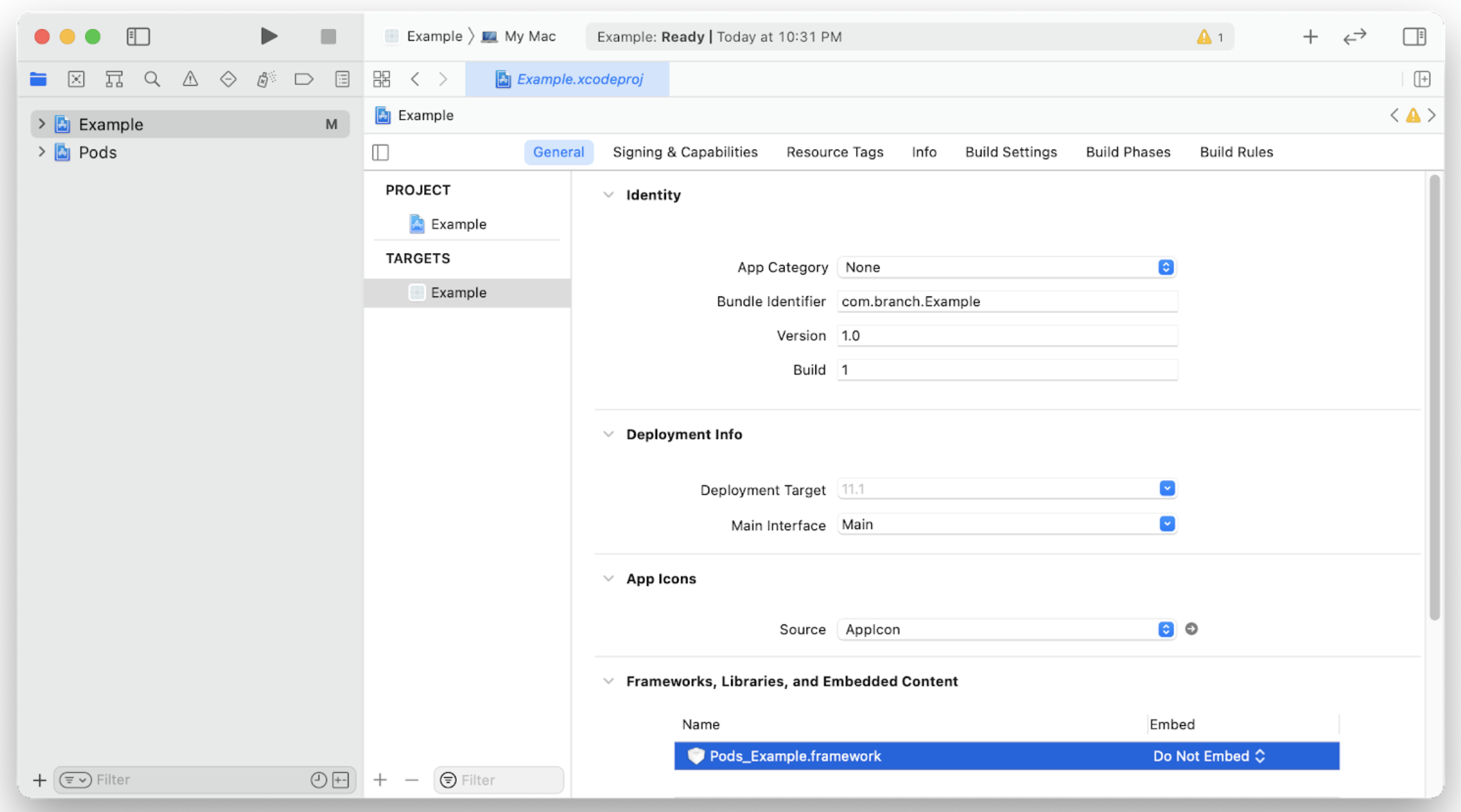Expand the Pods project in navigator

coord(41,152)
